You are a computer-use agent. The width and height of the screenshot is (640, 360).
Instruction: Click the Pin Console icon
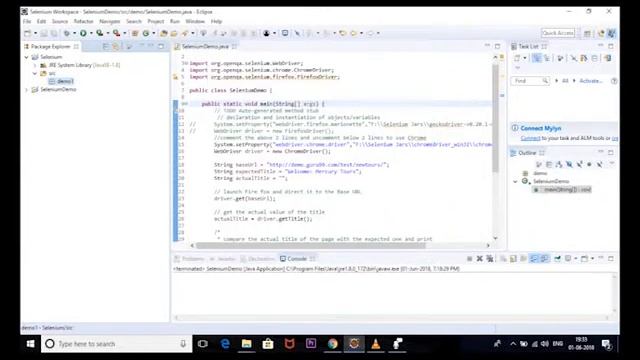click(557, 259)
